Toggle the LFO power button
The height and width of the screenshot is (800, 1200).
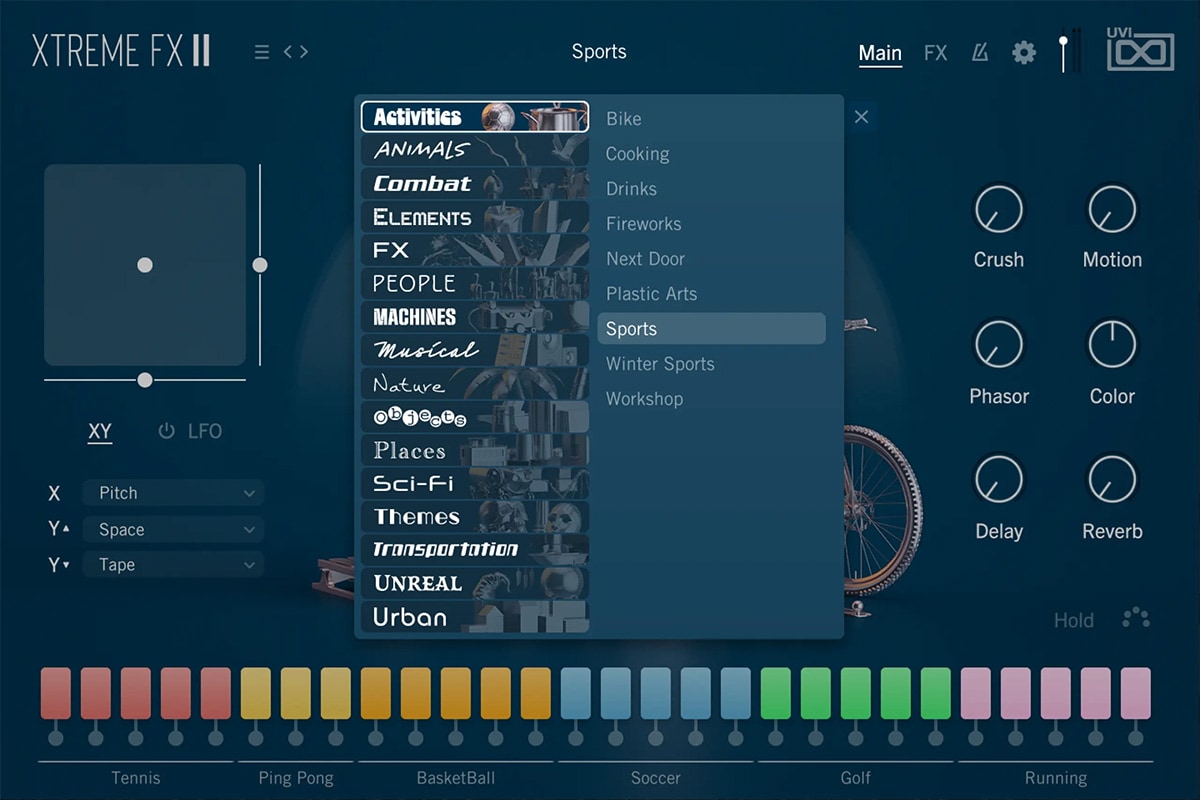(167, 431)
